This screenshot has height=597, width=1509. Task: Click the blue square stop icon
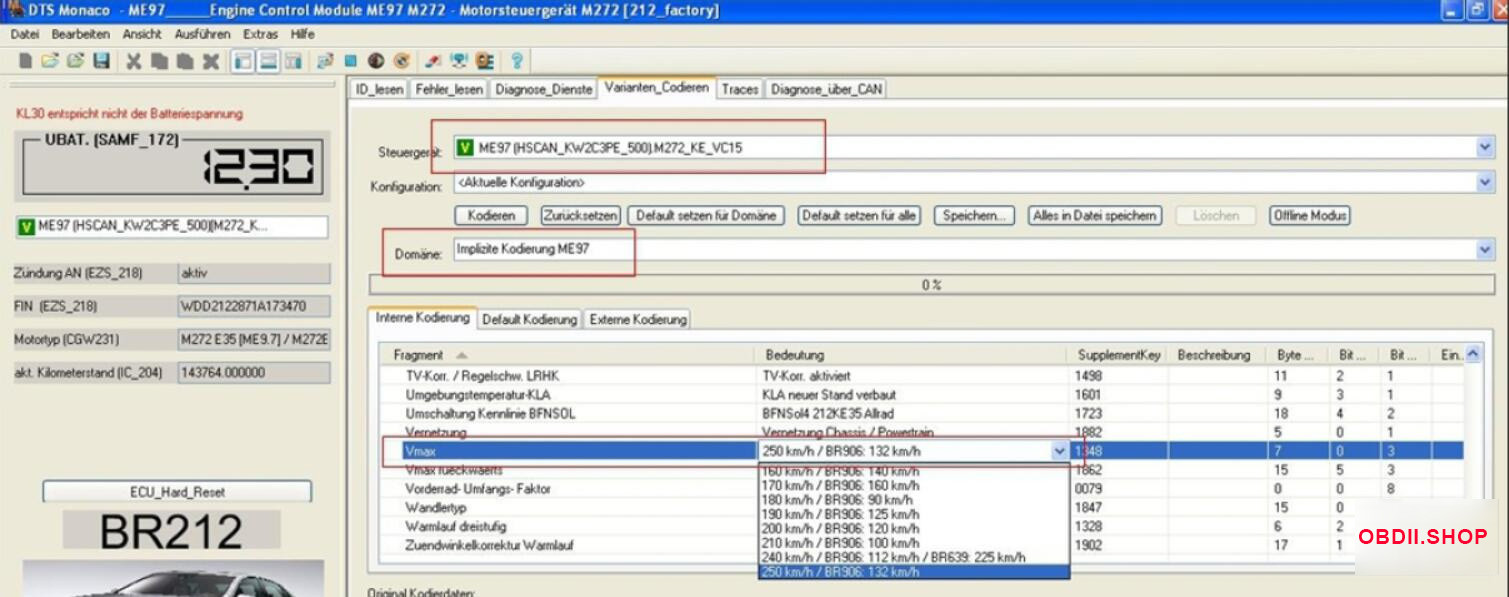(x=351, y=62)
